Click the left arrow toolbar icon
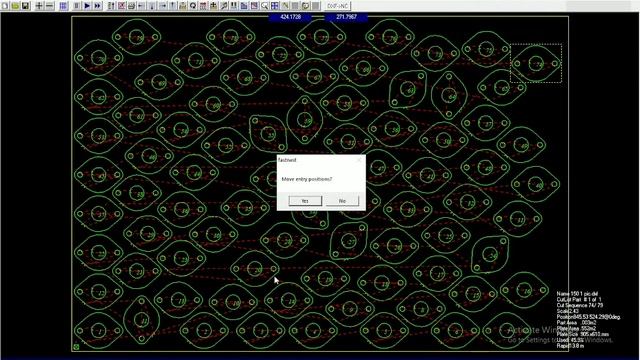This screenshot has height=360, width=640. [x=142, y=6]
